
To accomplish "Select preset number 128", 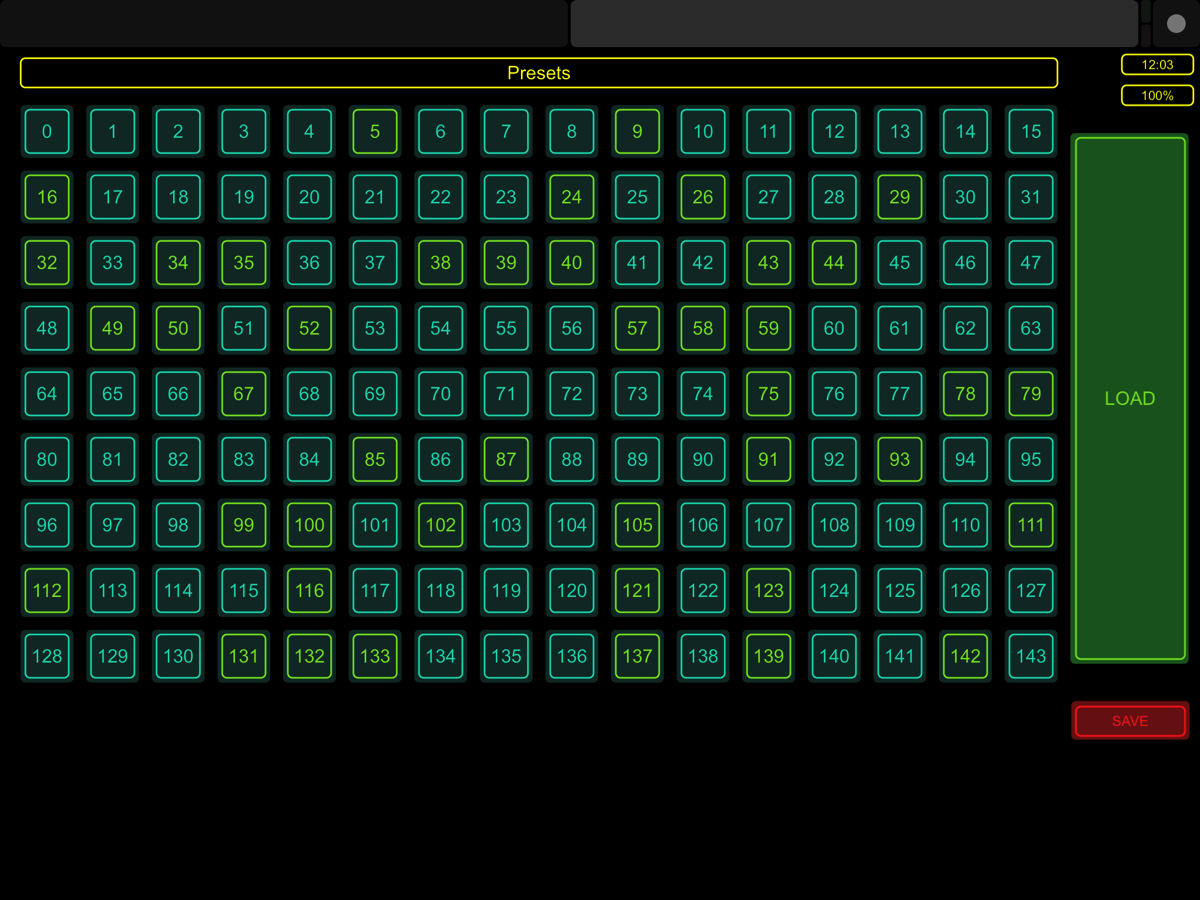I will coord(47,656).
